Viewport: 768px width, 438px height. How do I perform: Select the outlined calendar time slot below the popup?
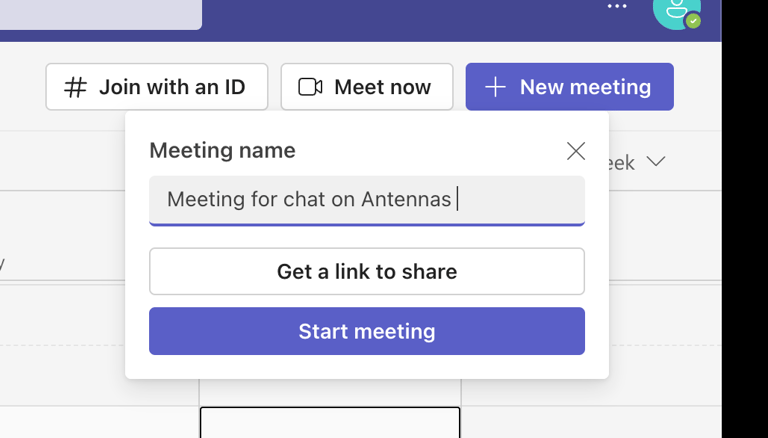point(330,422)
